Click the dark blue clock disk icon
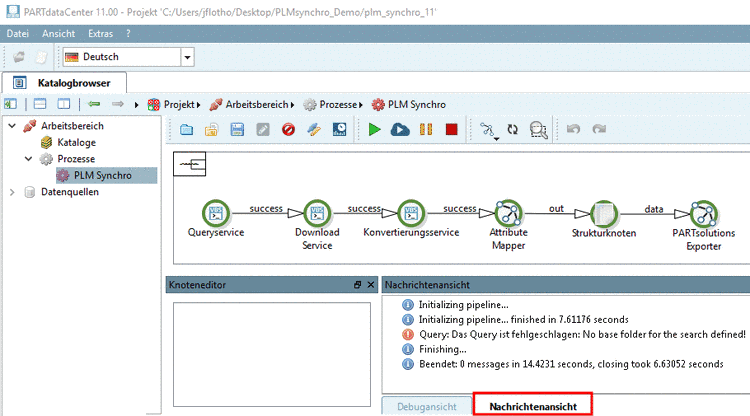Screen dimensions: 750x416 click(340, 129)
